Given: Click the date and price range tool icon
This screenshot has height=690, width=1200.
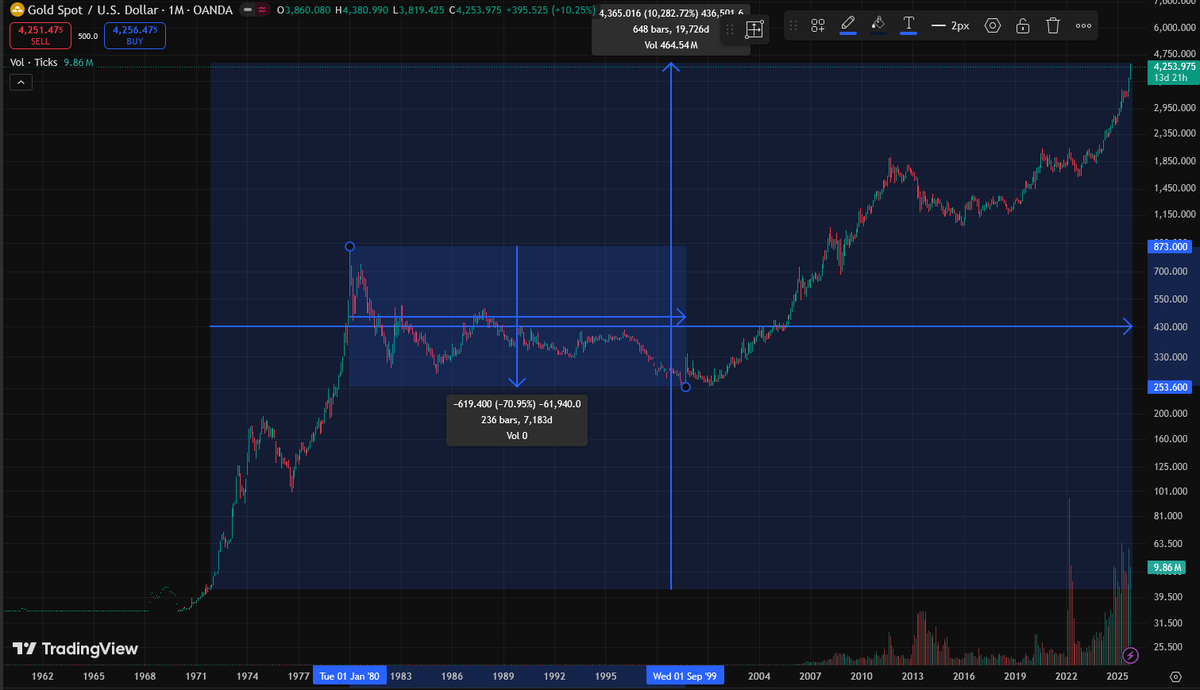Looking at the screenshot, I should [754, 29].
